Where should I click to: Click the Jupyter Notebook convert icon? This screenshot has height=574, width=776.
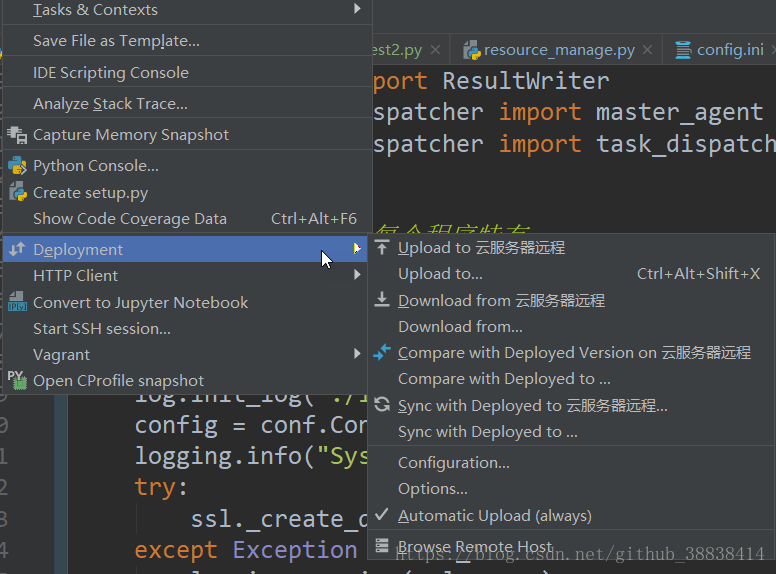click(x=17, y=301)
